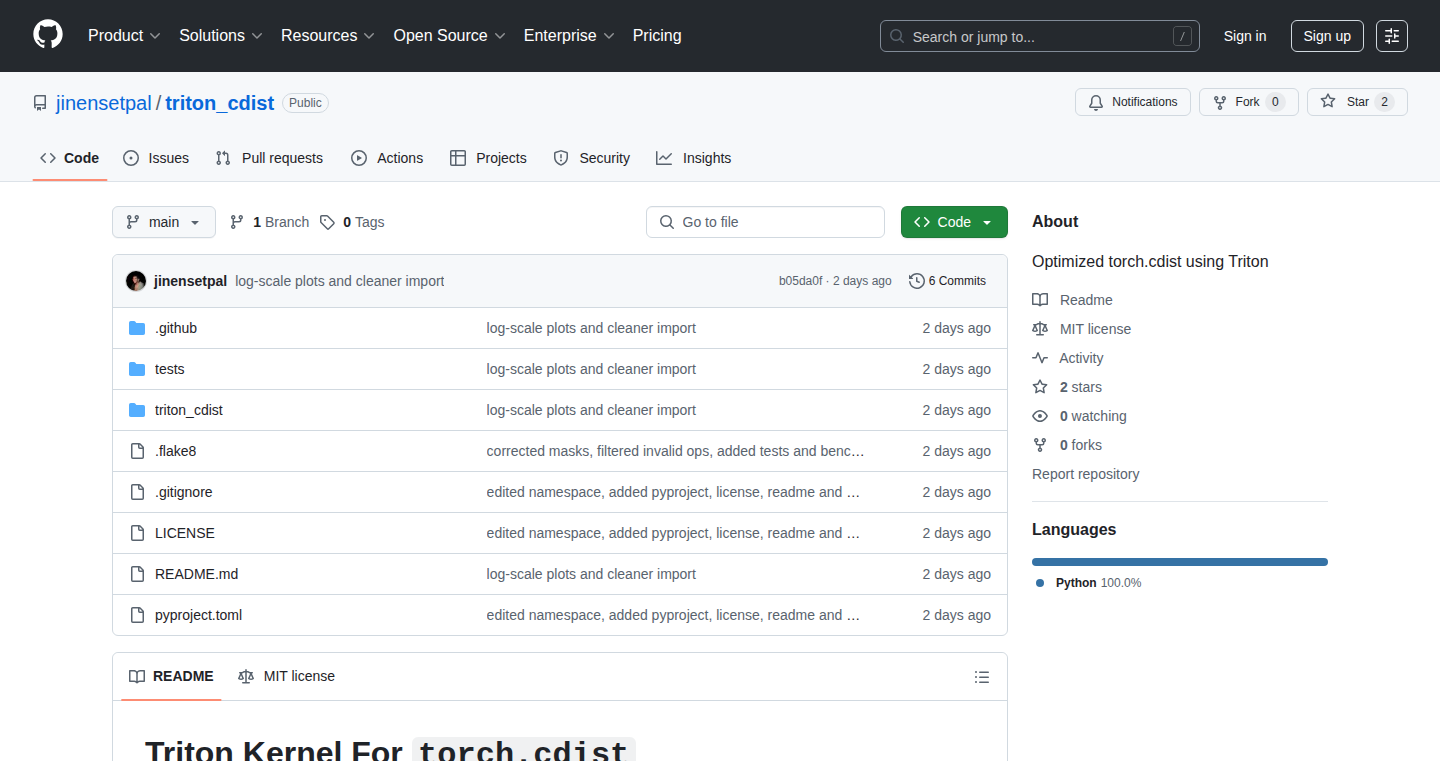Image resolution: width=1440 pixels, height=761 pixels.
Task: Focus the Go to file field
Action: coord(765,222)
